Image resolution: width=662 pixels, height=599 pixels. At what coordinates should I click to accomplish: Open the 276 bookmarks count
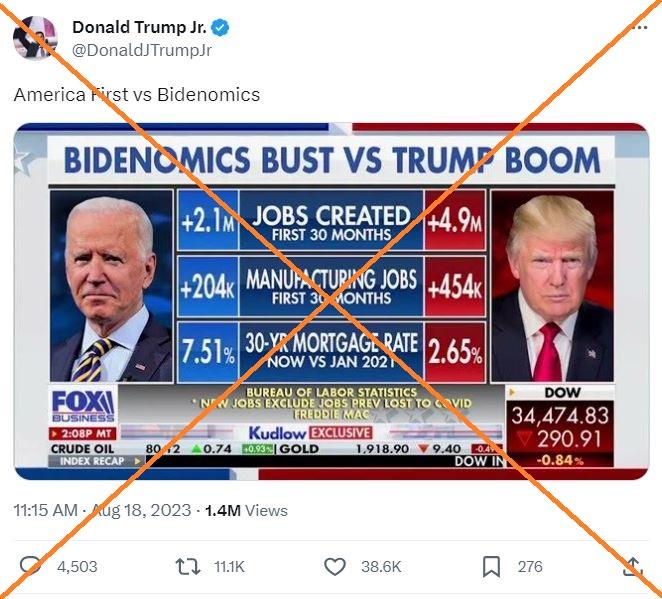[x=530, y=566]
